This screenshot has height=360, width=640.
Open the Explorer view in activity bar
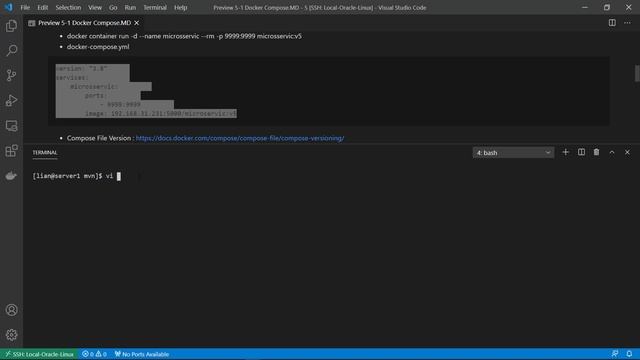click(x=11, y=26)
